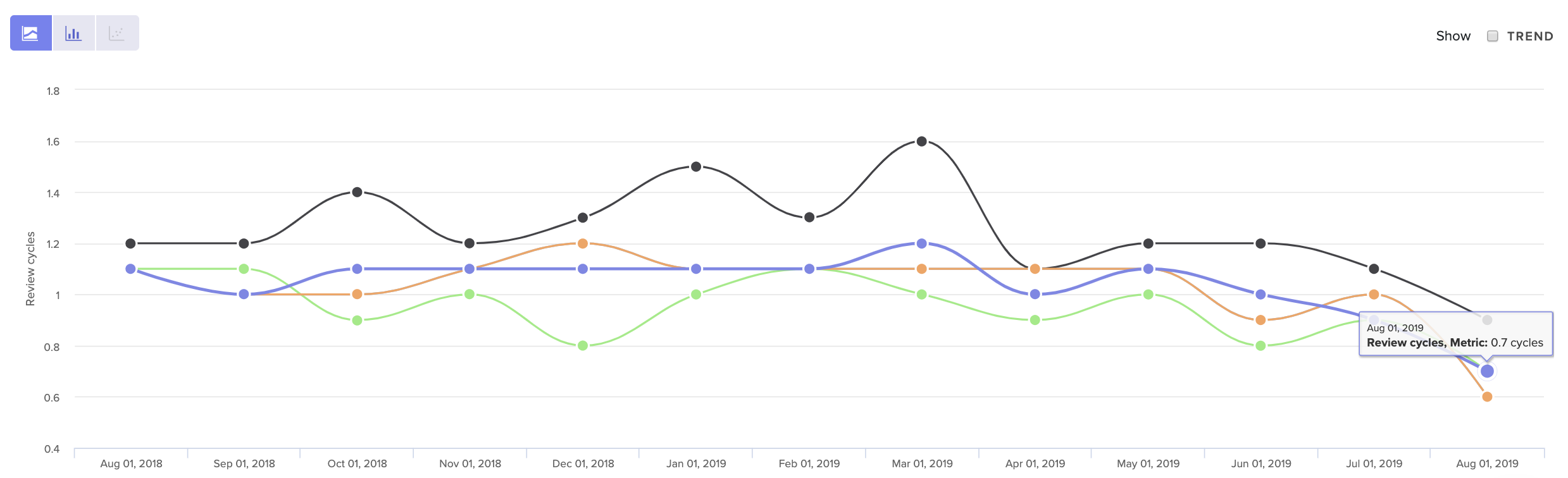Screen dimensions: 1568x478
Task: Click the Feb 01, 2019 axis label
Action: click(x=809, y=463)
